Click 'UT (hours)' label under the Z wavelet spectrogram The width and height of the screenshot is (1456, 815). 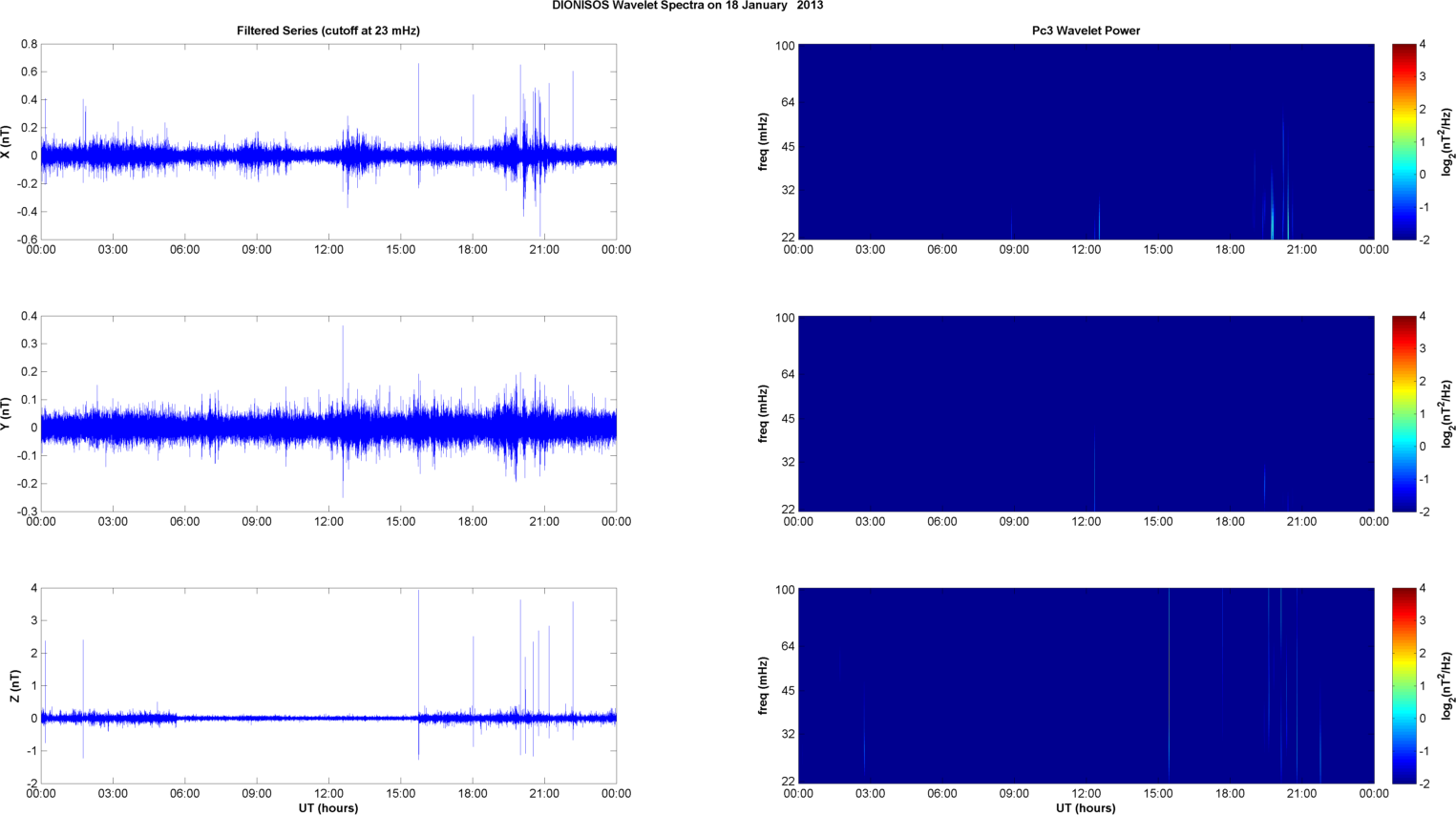point(1086,808)
